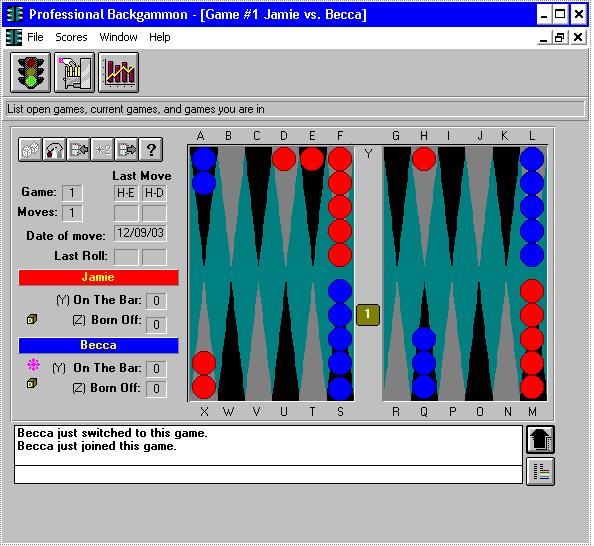Click the Game number field

click(x=72, y=193)
